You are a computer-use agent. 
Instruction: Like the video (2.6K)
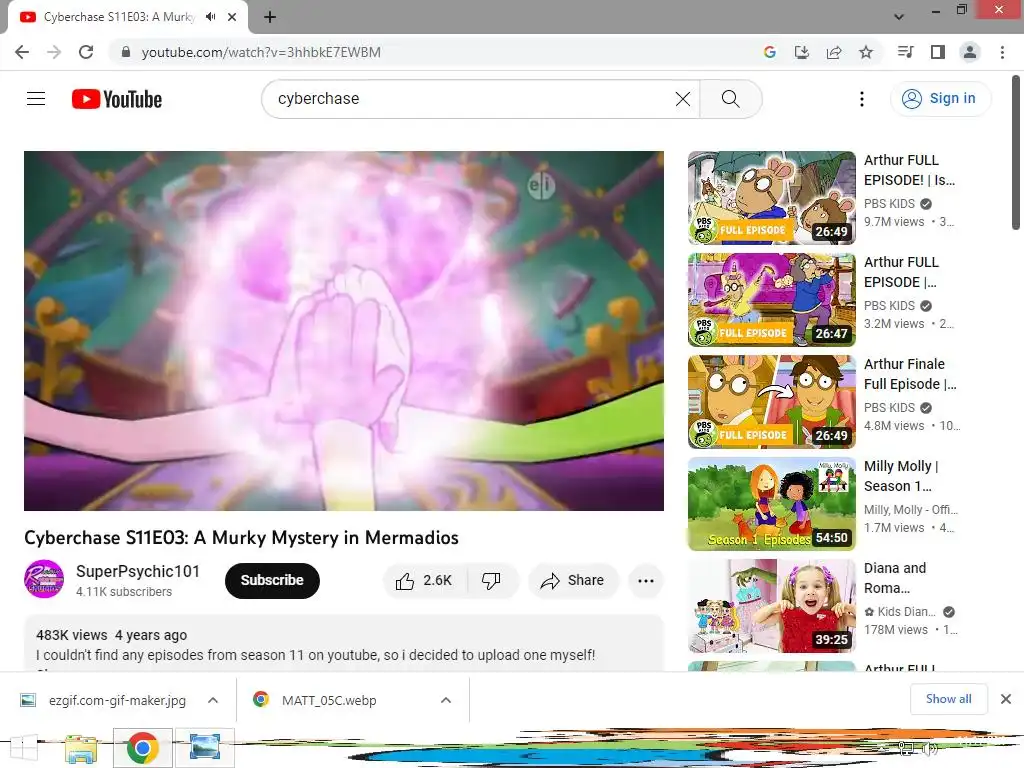[425, 581]
